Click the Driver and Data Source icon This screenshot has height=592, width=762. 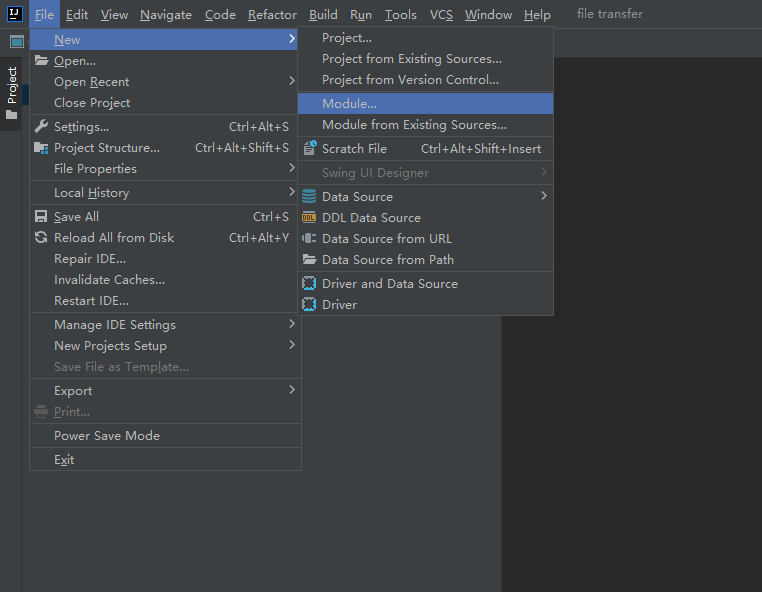click(x=309, y=284)
